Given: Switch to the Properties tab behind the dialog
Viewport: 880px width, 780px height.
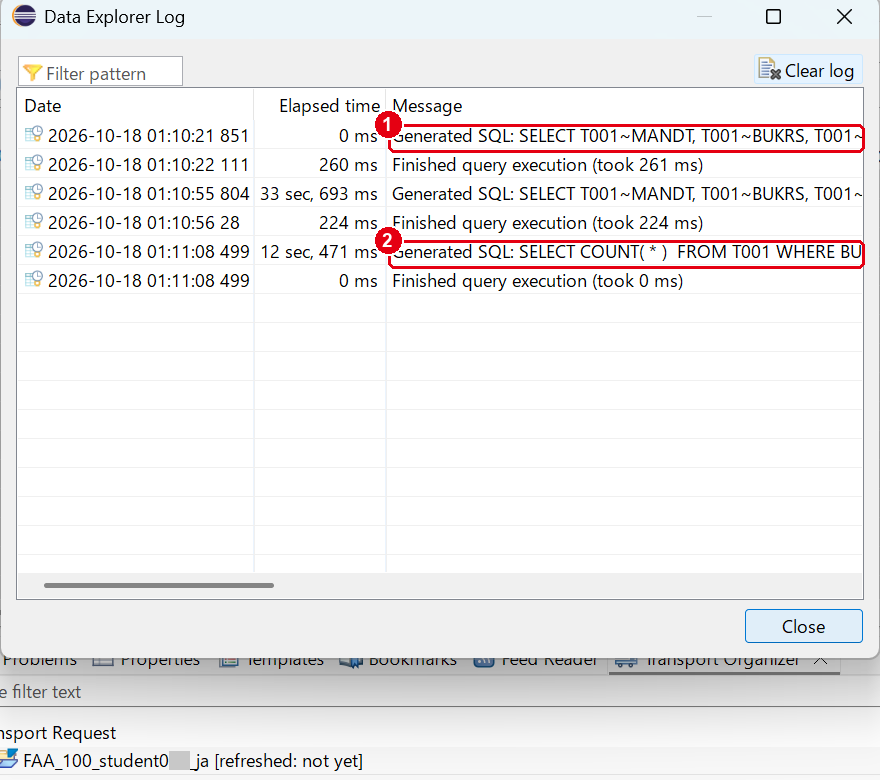Looking at the screenshot, I should (x=147, y=662).
